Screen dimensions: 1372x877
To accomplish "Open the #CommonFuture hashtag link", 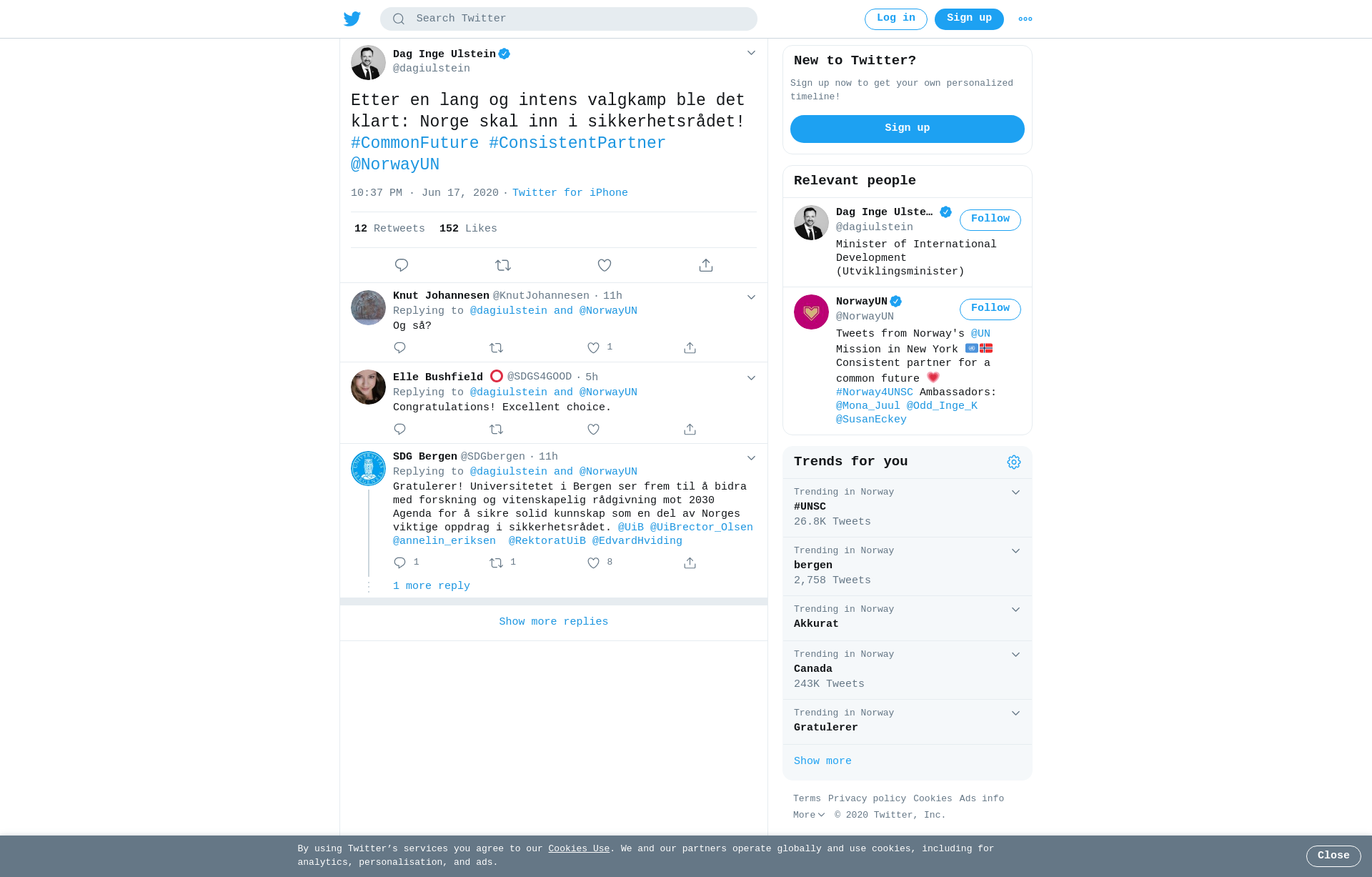I will [414, 143].
